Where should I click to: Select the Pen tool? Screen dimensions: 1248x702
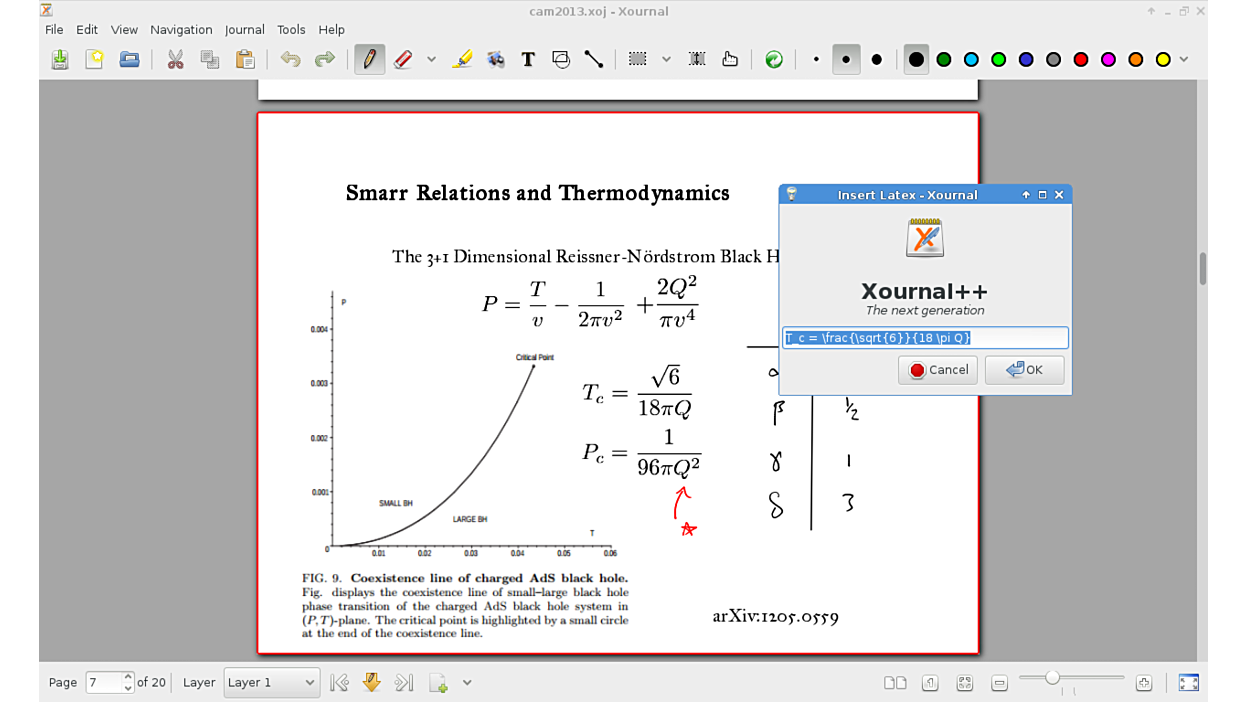[369, 60]
